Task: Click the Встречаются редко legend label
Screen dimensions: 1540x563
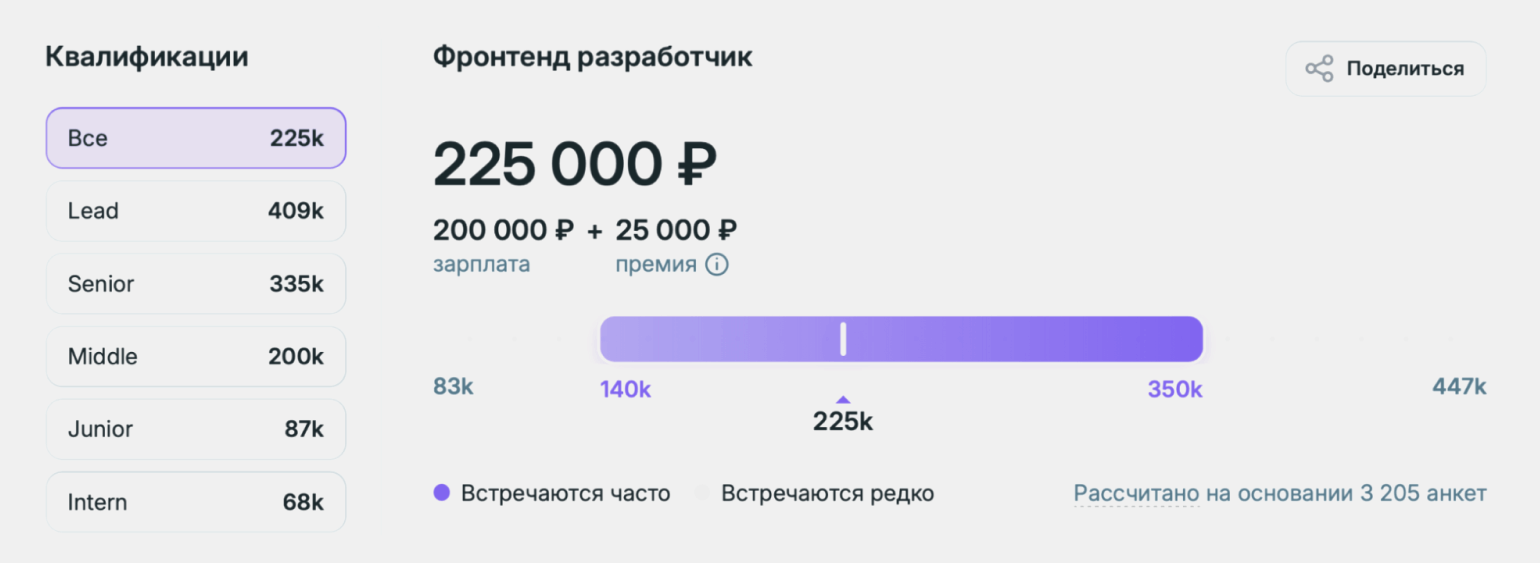Action: point(827,493)
